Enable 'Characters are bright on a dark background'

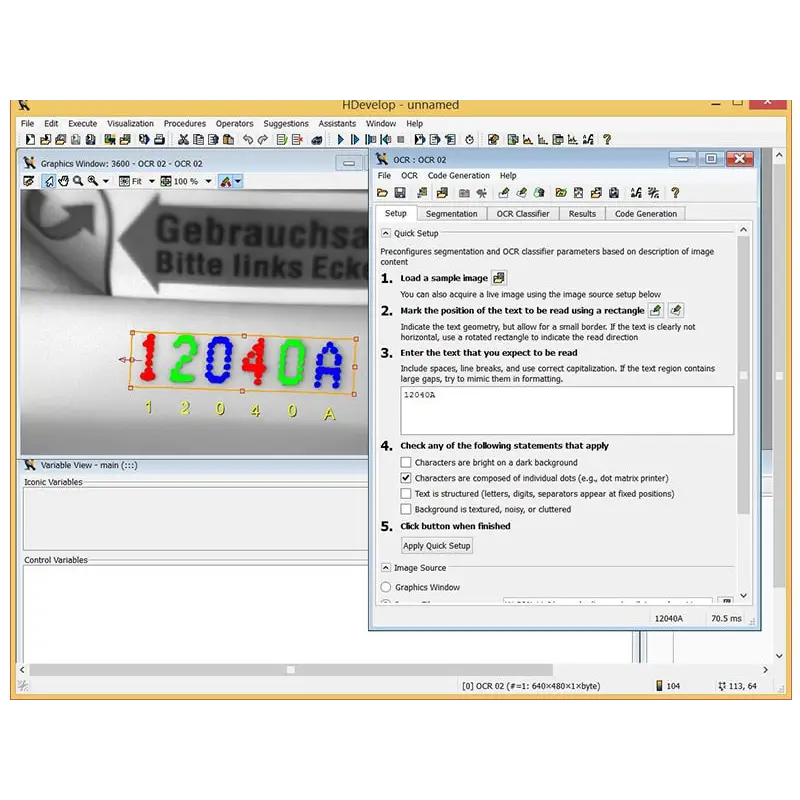[x=406, y=463]
